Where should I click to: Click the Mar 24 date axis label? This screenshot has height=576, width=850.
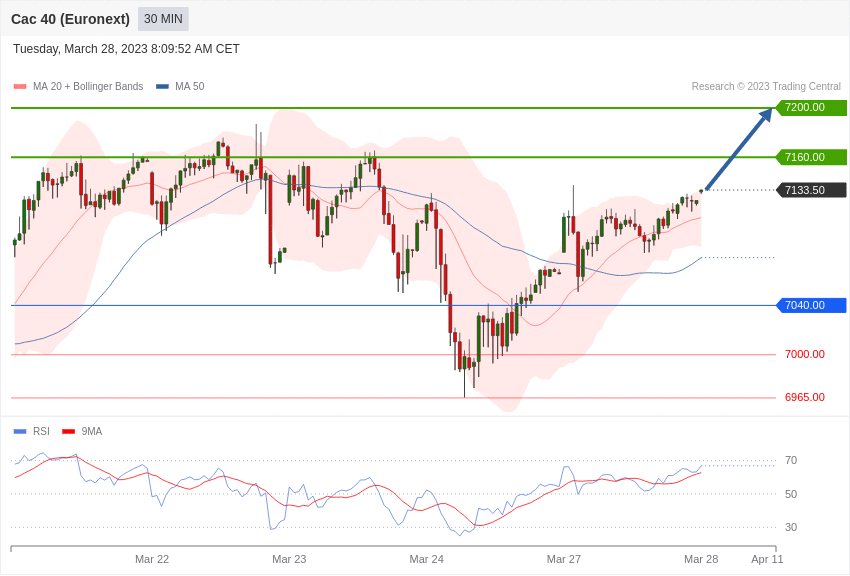pos(427,559)
